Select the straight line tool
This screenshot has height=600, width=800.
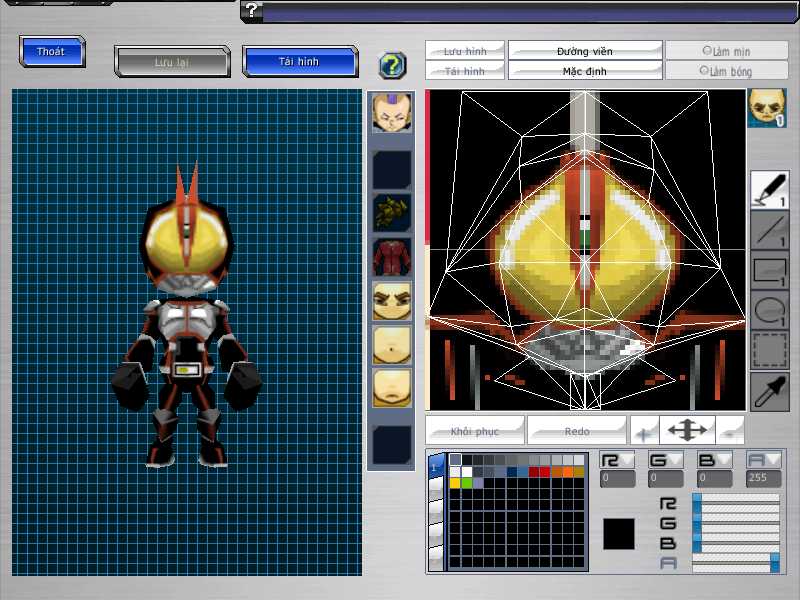[769, 231]
